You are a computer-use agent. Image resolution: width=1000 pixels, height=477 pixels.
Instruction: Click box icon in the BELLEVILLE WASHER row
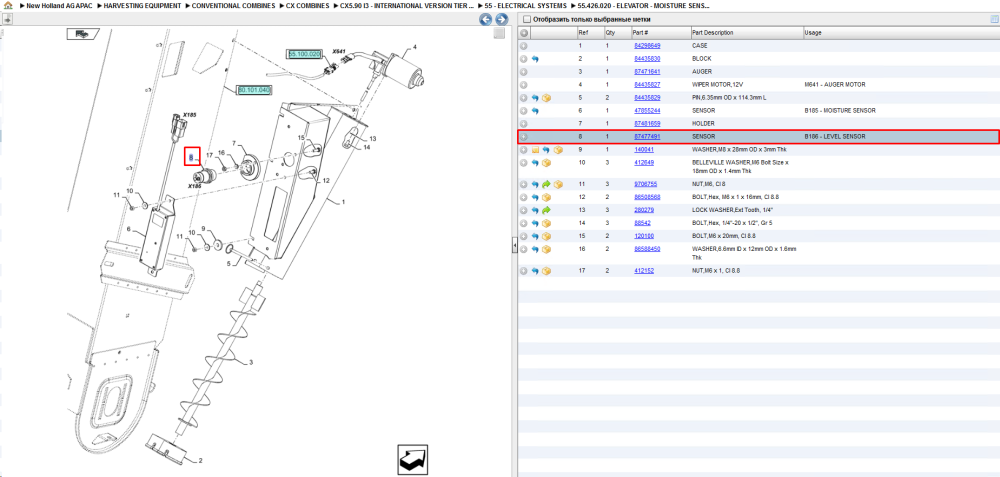click(x=547, y=163)
